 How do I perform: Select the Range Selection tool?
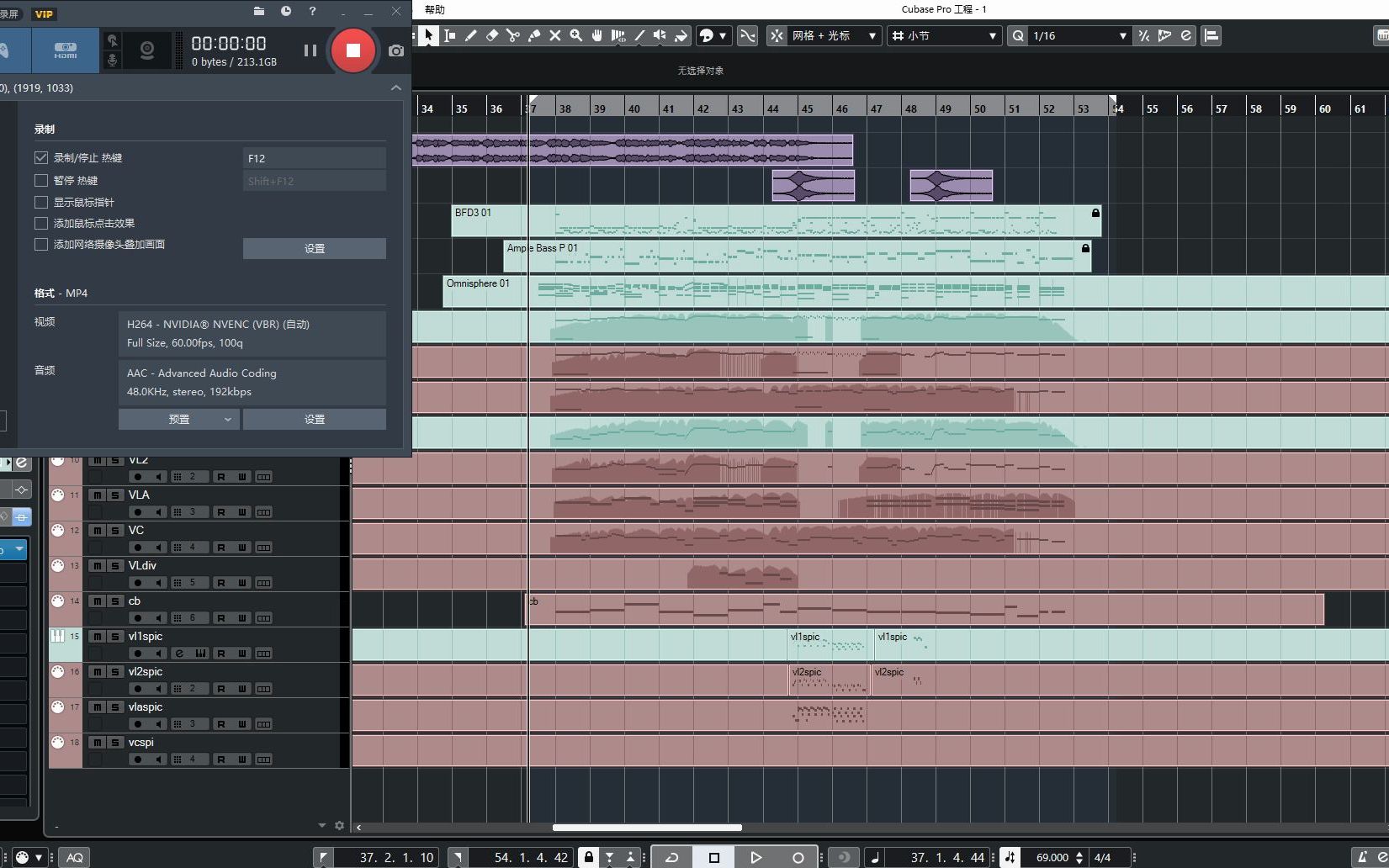pyautogui.click(x=450, y=35)
